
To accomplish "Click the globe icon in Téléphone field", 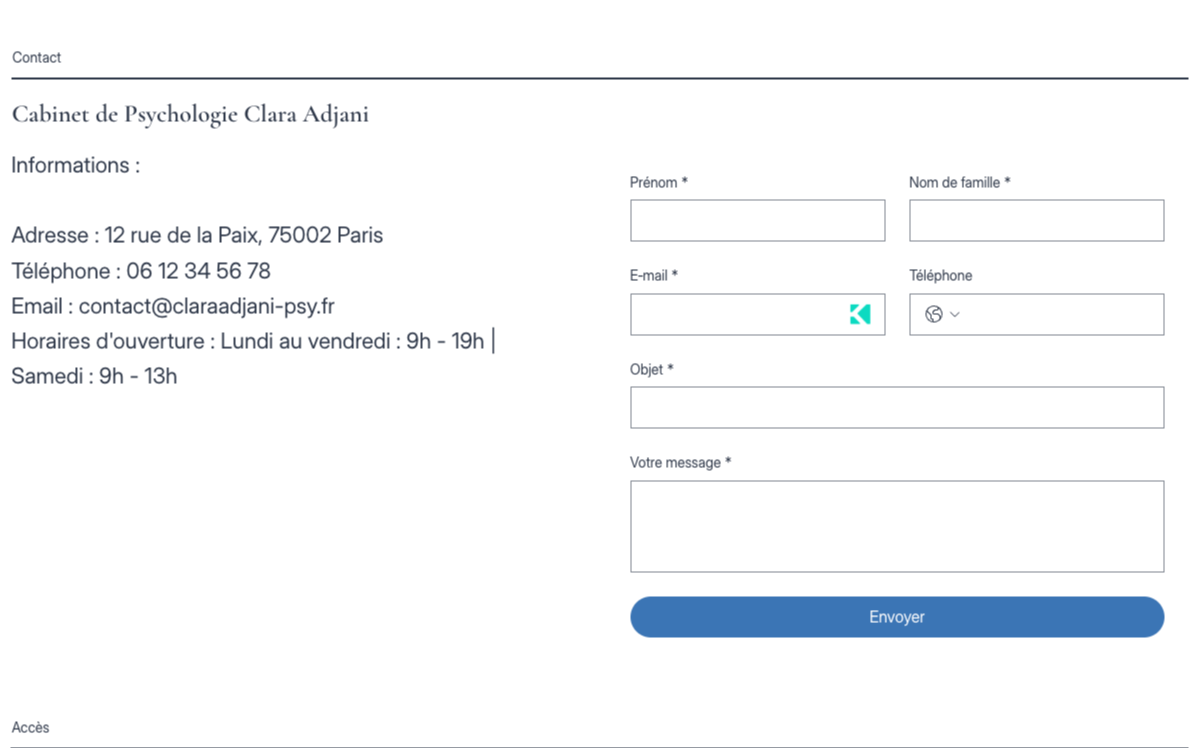I will (x=934, y=314).
